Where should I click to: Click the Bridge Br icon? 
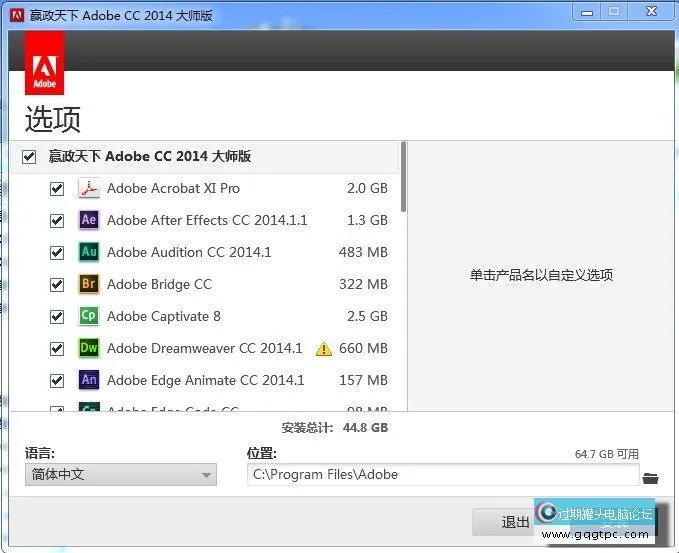point(89,284)
